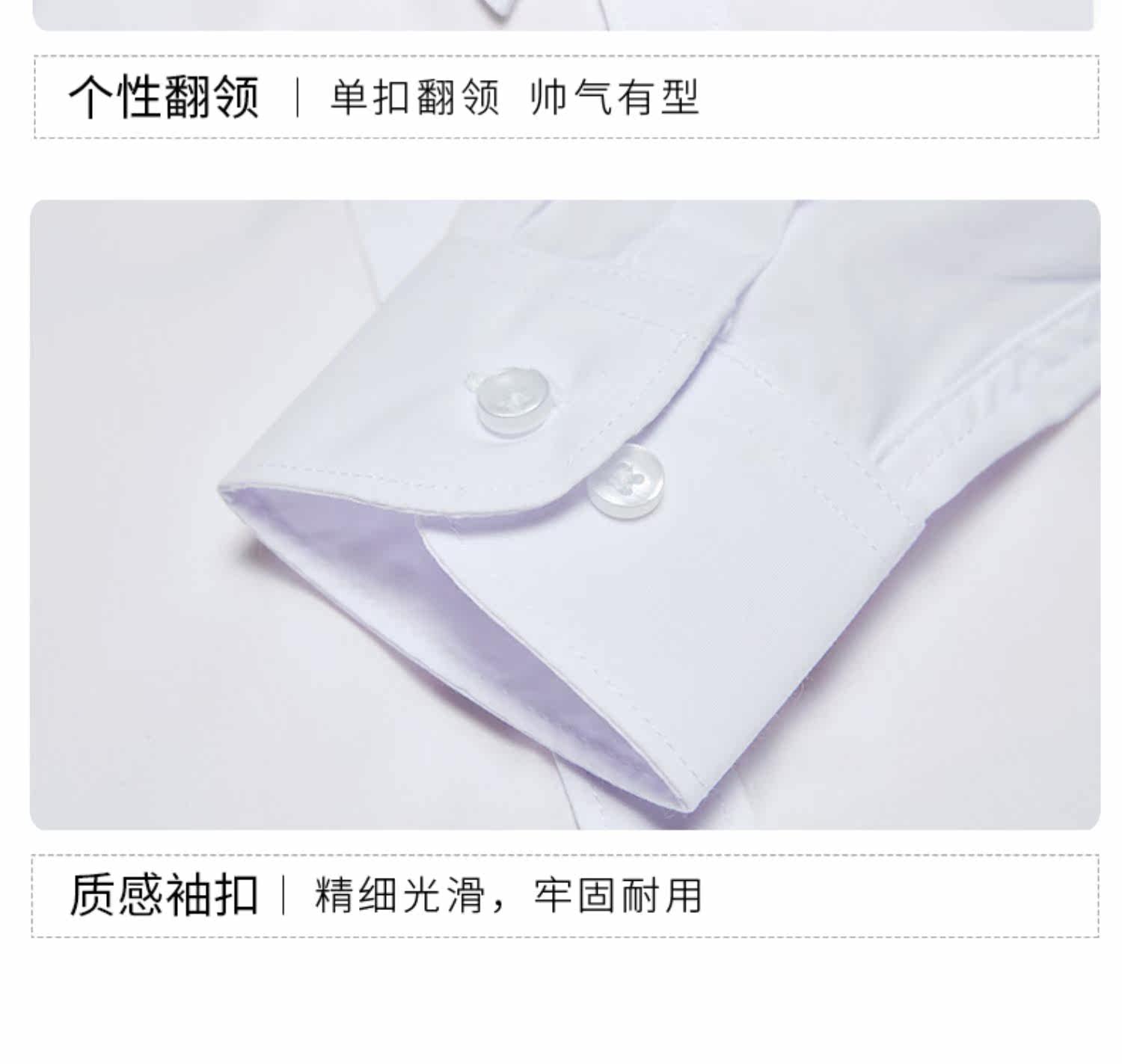Click the 精细光滑 text

[x=399, y=894]
